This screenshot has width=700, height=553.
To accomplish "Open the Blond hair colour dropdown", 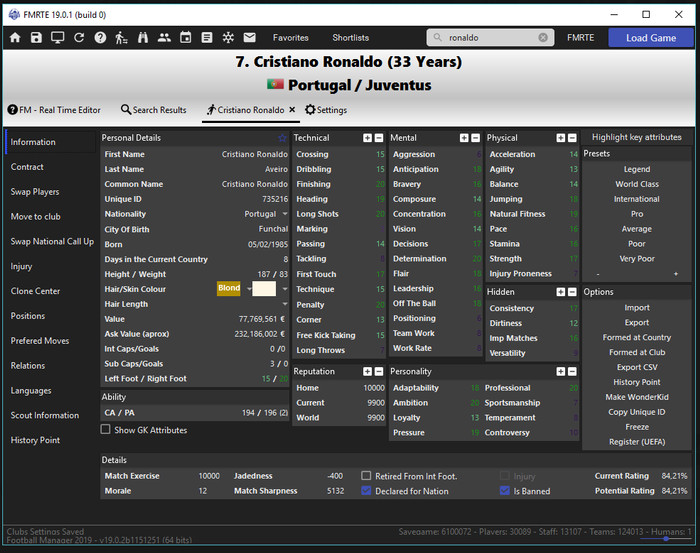I will pyautogui.click(x=249, y=289).
